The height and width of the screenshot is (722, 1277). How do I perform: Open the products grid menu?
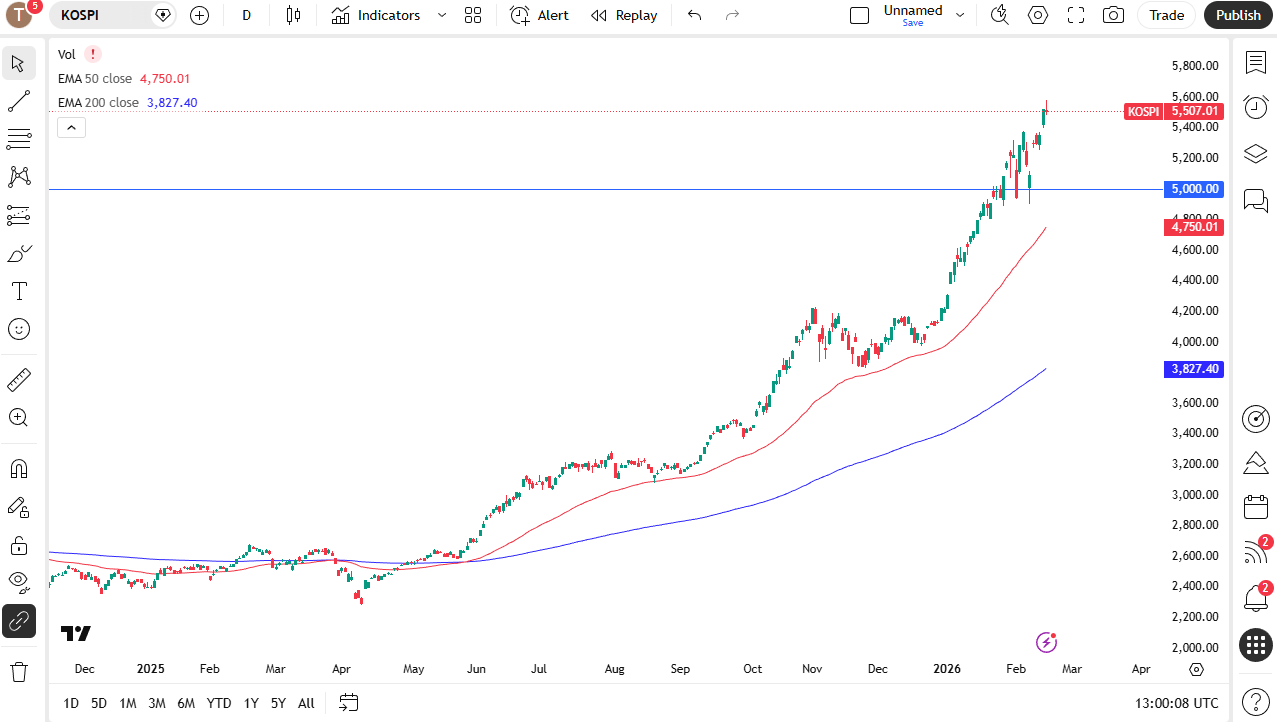pyautogui.click(x=1256, y=645)
